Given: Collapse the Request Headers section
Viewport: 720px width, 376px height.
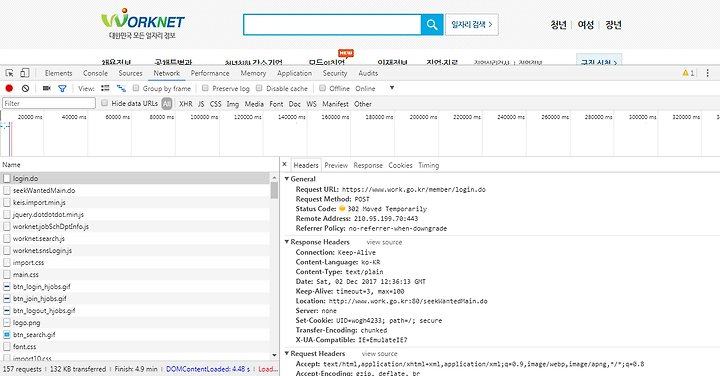Looking at the screenshot, I should (x=287, y=354).
